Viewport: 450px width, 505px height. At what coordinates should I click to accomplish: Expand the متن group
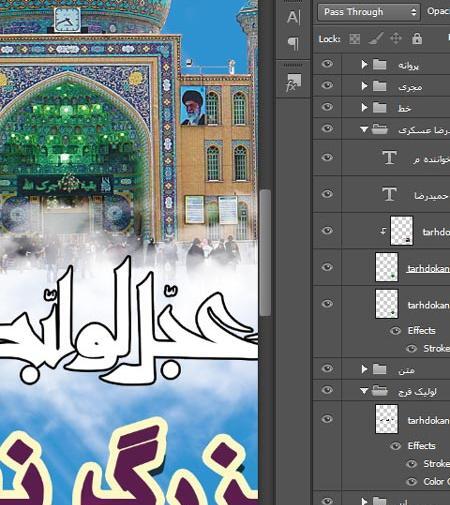[x=364, y=369]
